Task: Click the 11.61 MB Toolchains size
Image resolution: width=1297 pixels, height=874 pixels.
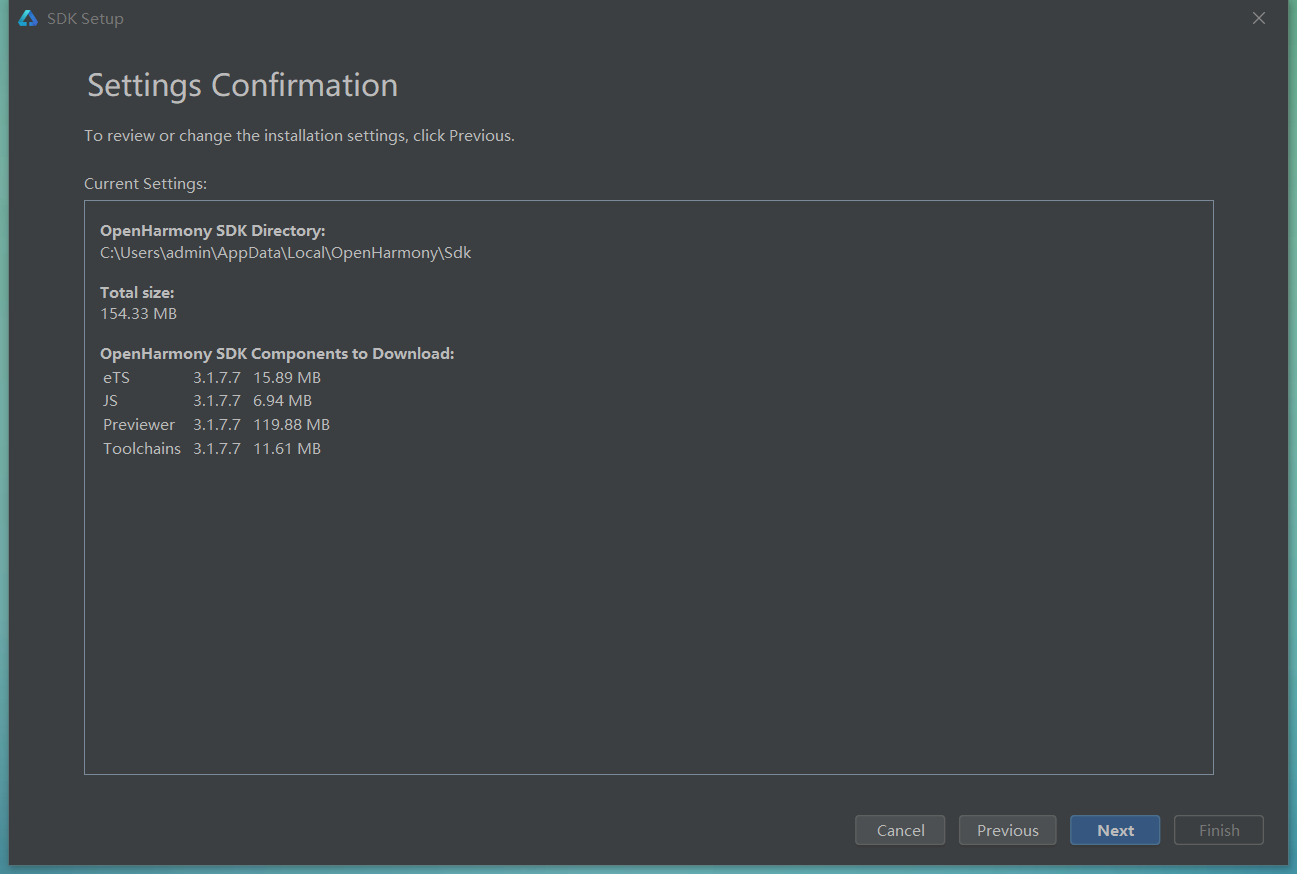Action: click(x=287, y=449)
